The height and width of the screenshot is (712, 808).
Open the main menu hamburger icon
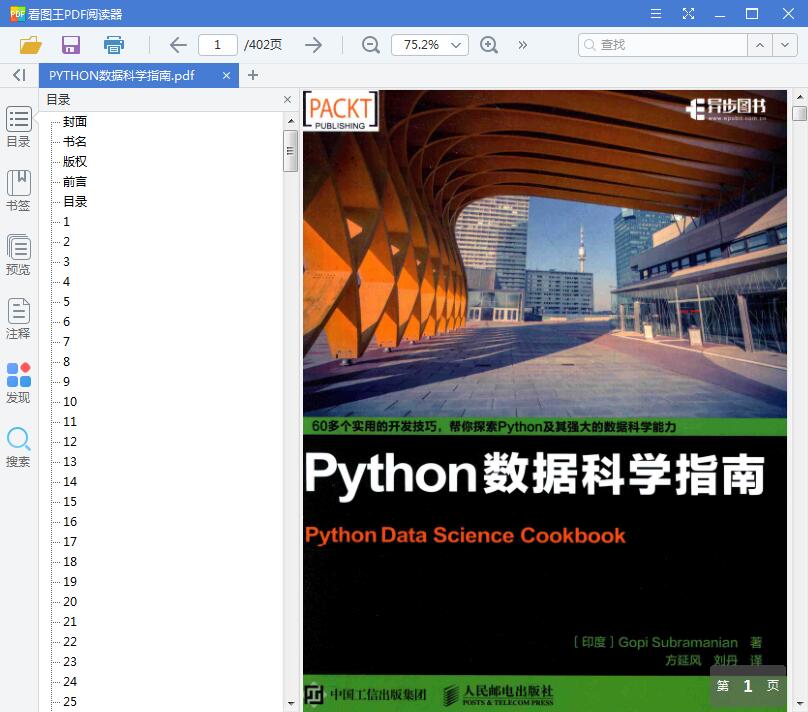tap(655, 14)
